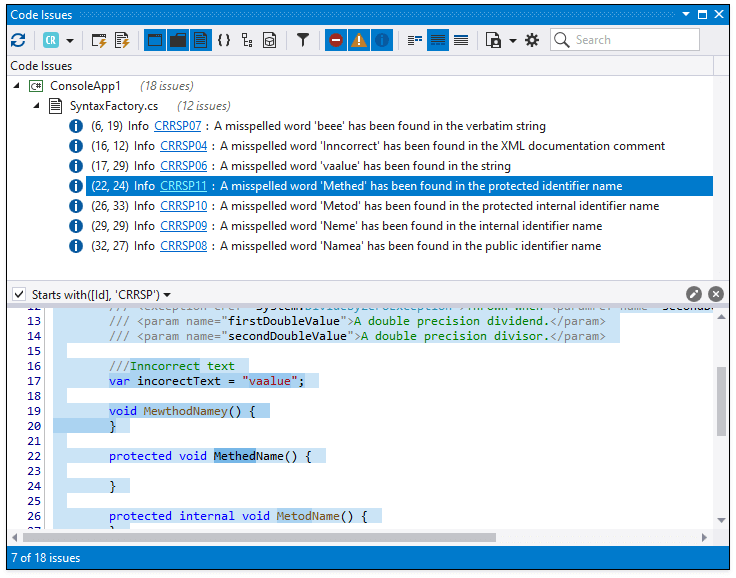Click the curly braces scope icon
The image size is (736, 578).
point(224,40)
